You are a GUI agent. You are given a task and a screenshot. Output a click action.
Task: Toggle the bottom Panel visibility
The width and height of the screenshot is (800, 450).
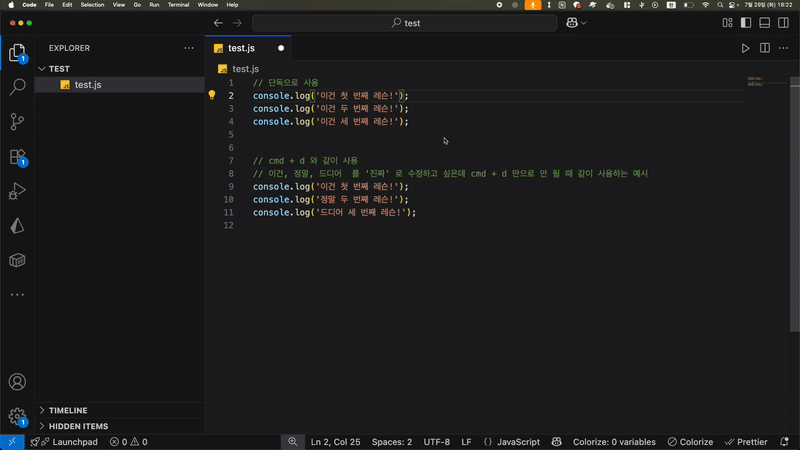(765, 23)
